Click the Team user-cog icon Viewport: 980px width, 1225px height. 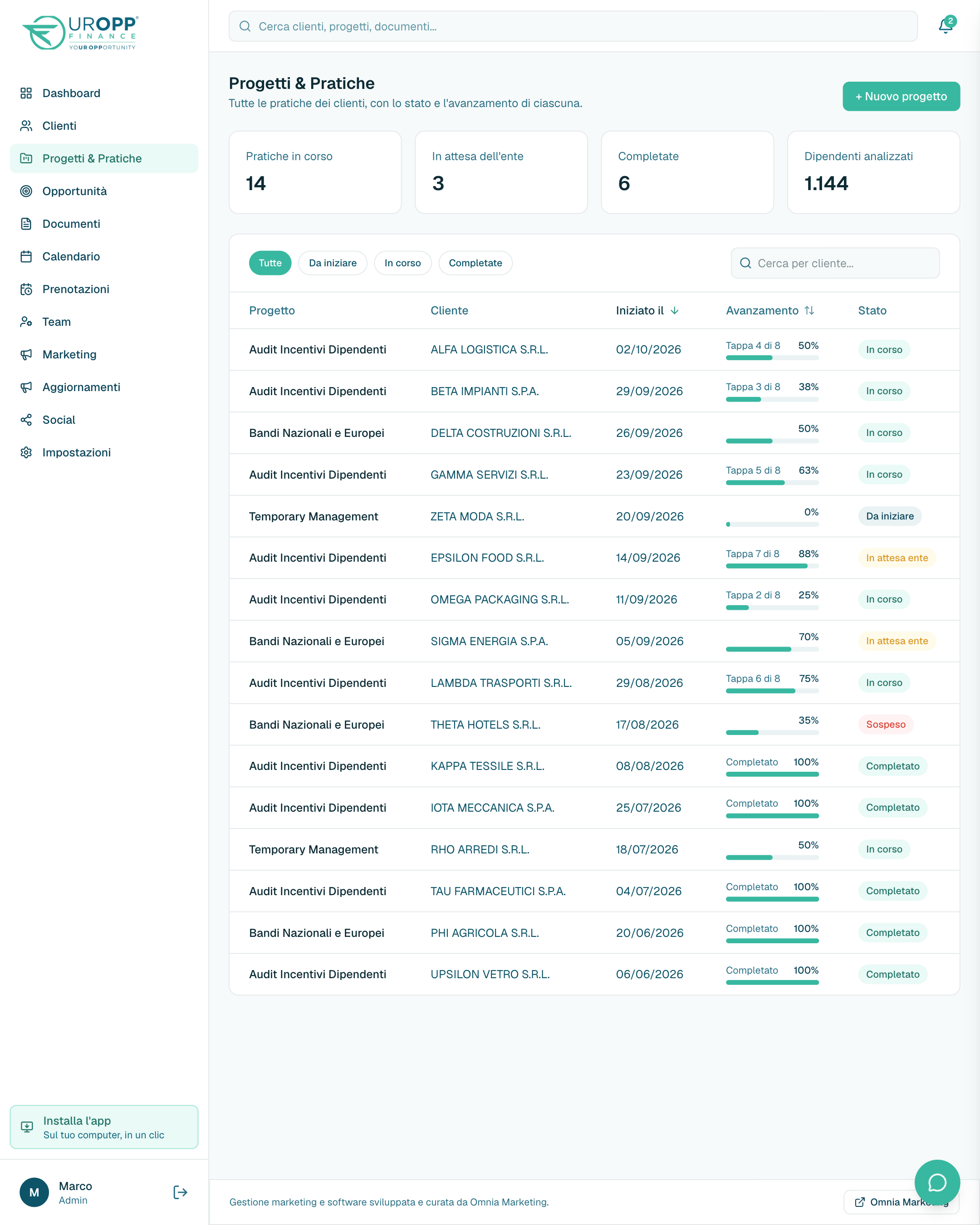(26, 322)
